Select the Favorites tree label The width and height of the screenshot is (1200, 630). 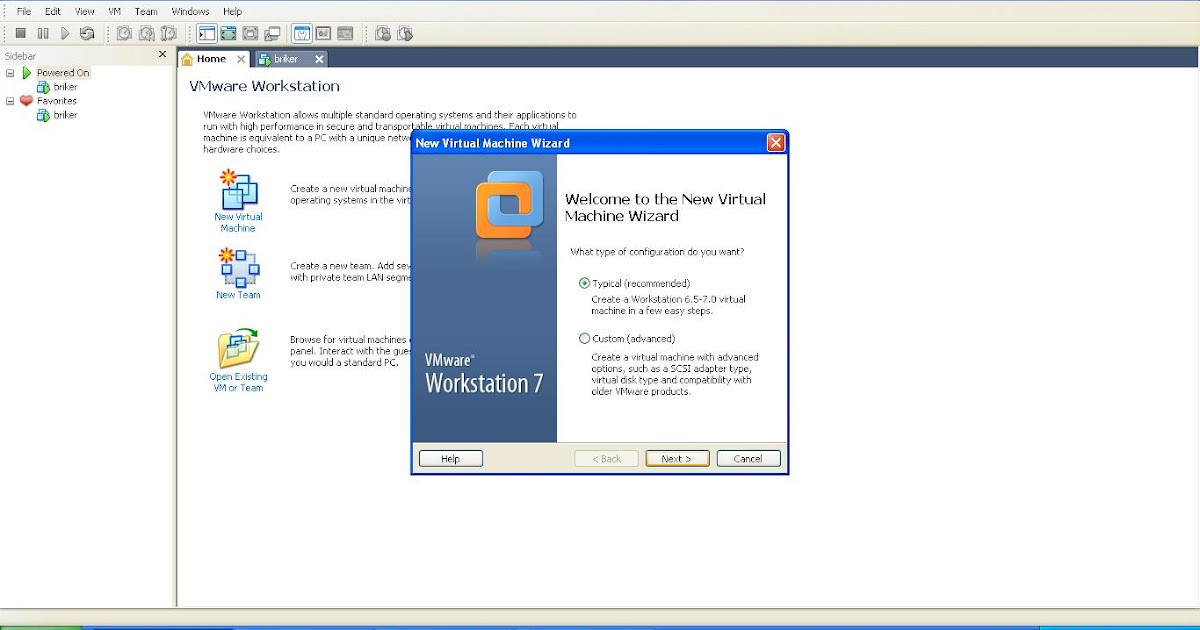click(57, 101)
